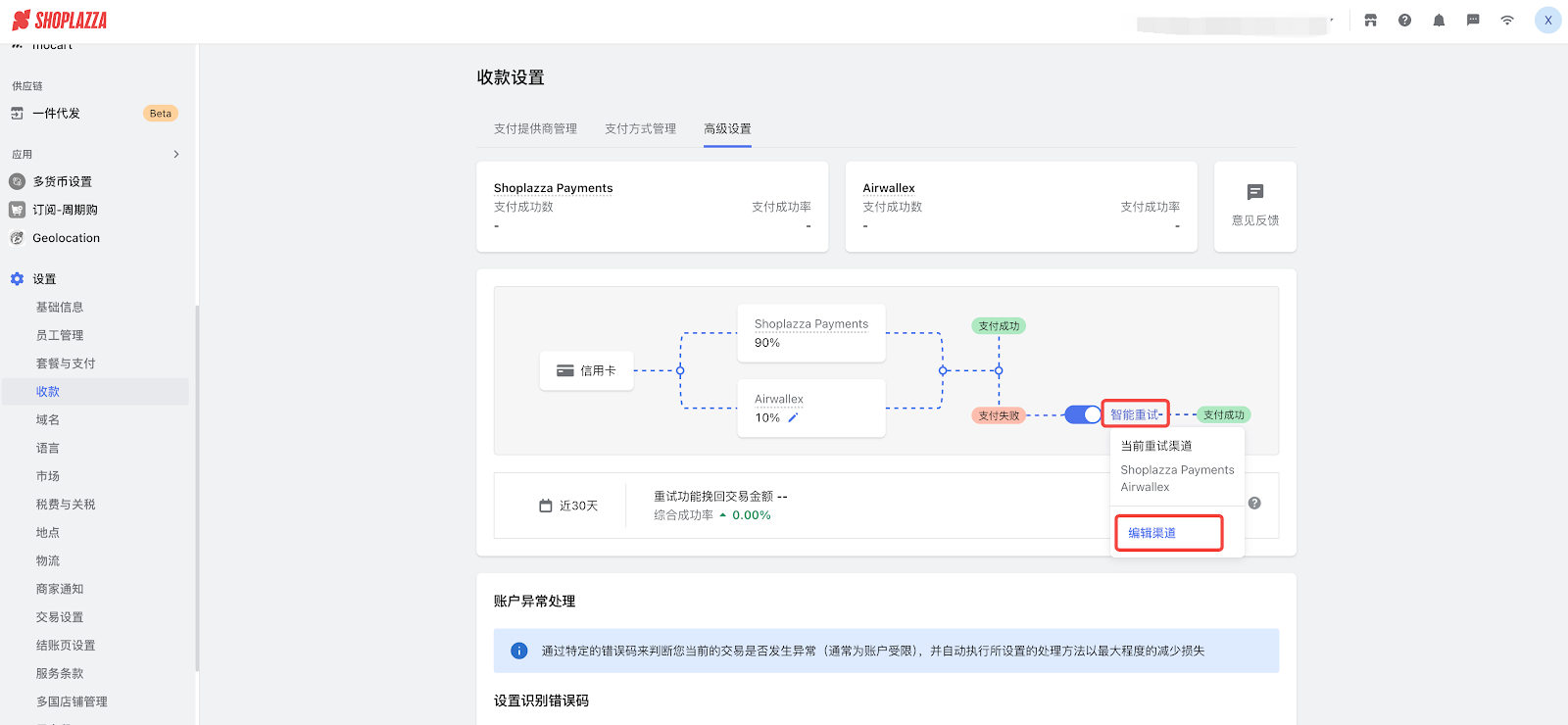Click Airwallex in retry channel popup
The width and height of the screenshot is (1568, 725).
[1145, 487]
